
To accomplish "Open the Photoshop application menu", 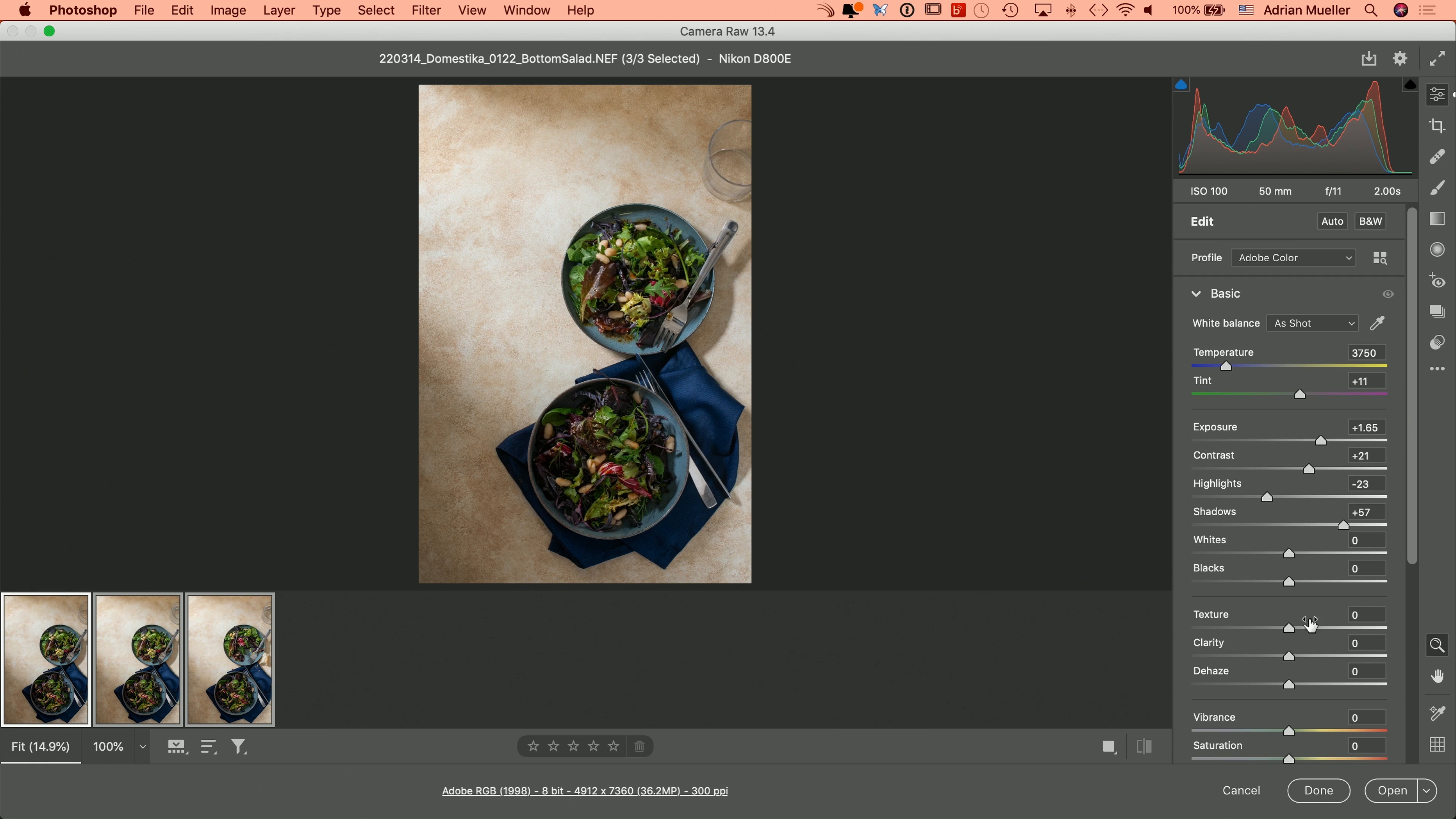I will tap(83, 10).
